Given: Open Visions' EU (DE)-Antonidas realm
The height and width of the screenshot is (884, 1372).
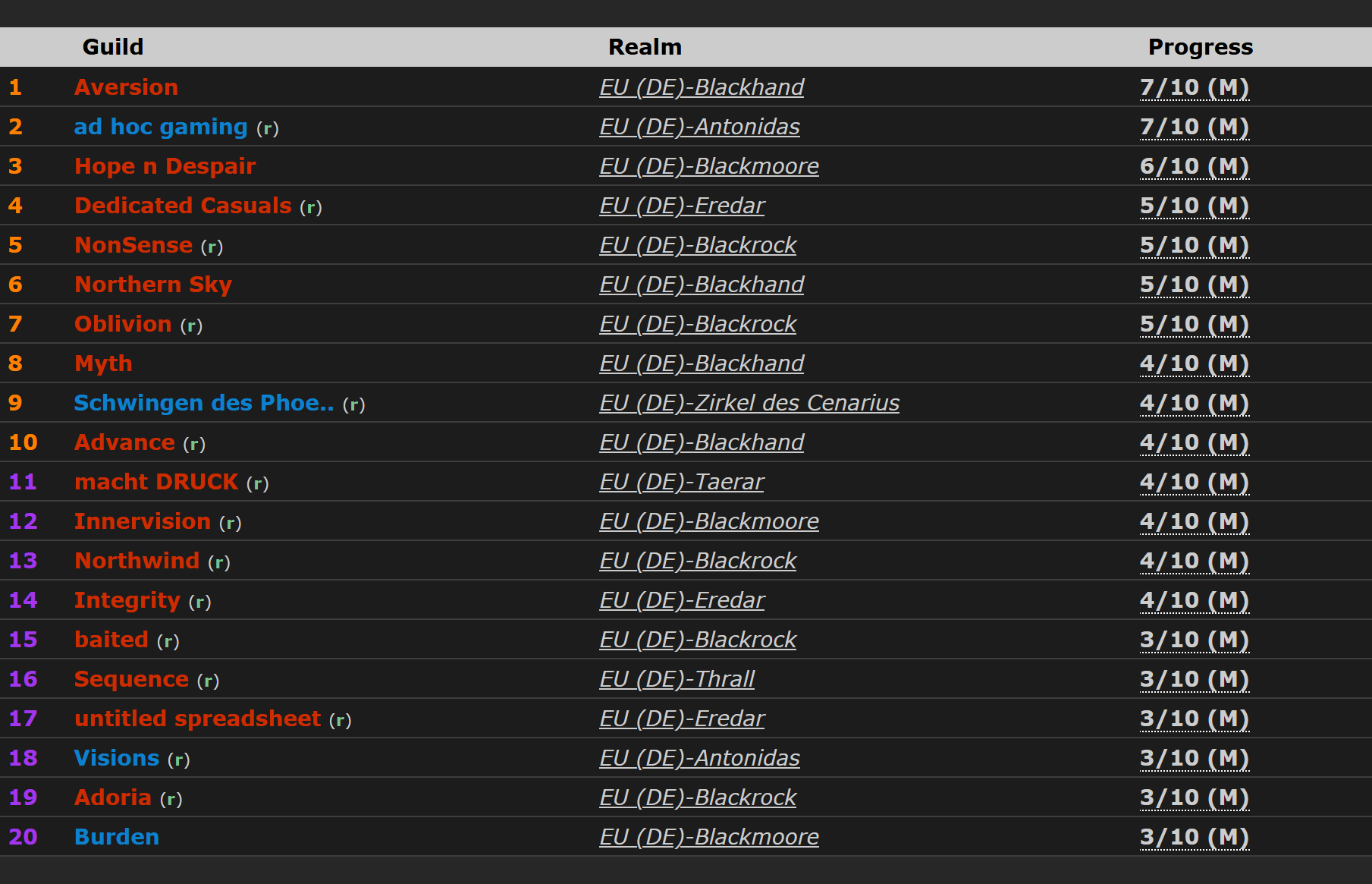Looking at the screenshot, I should (699, 758).
